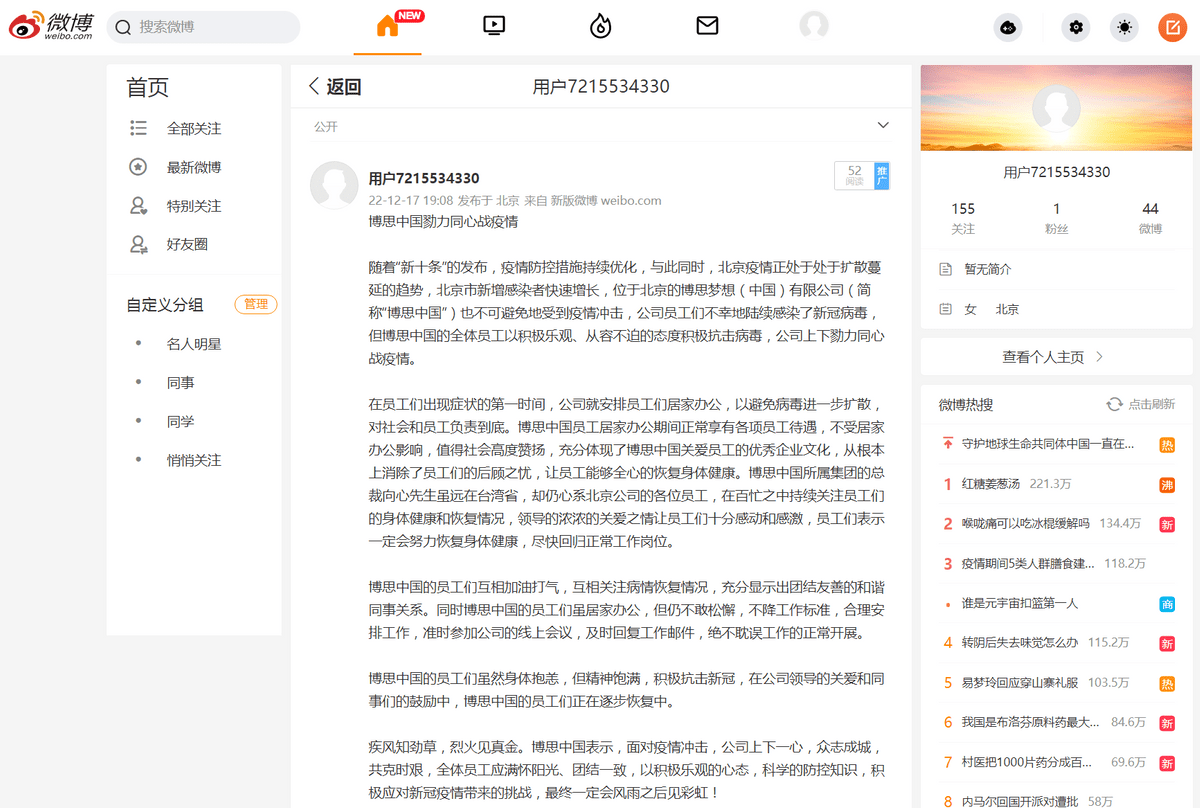Click the post author's avatar thumbnail

click(x=334, y=185)
